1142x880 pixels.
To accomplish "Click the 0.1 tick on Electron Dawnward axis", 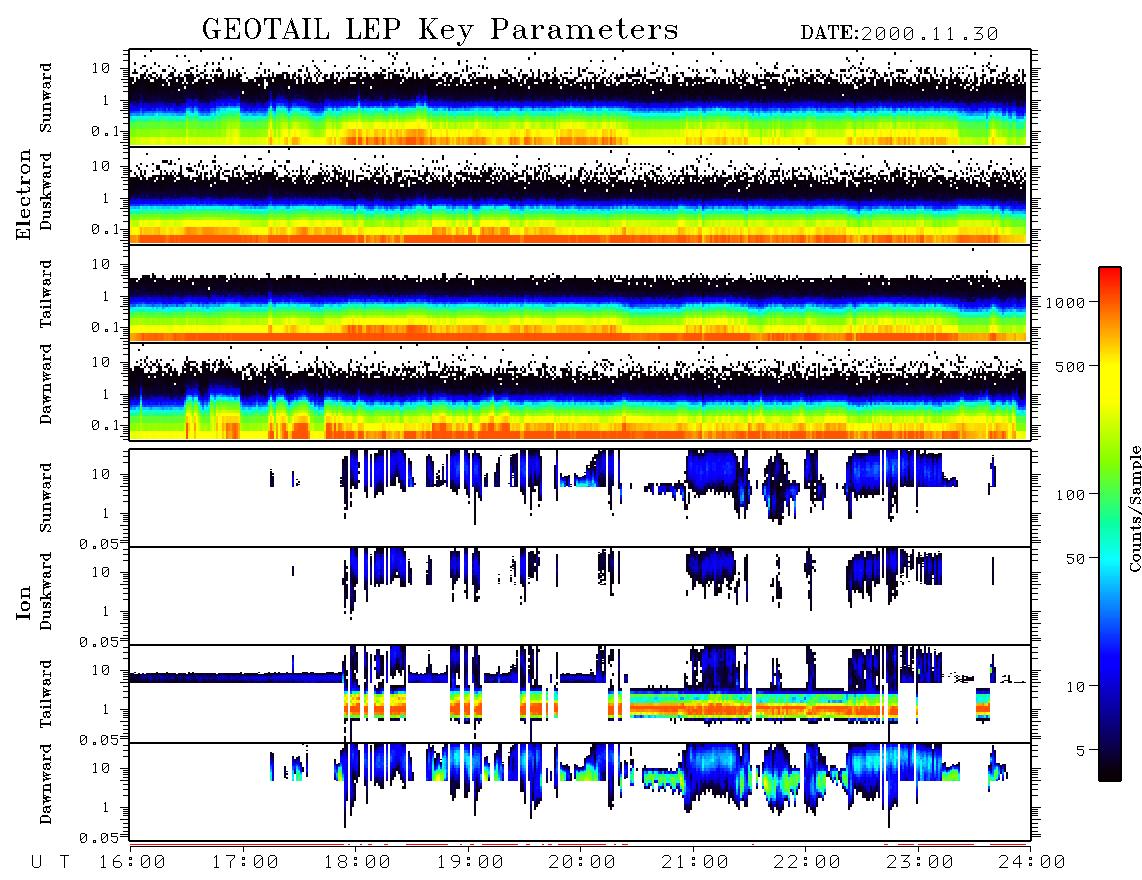I will click(x=106, y=425).
